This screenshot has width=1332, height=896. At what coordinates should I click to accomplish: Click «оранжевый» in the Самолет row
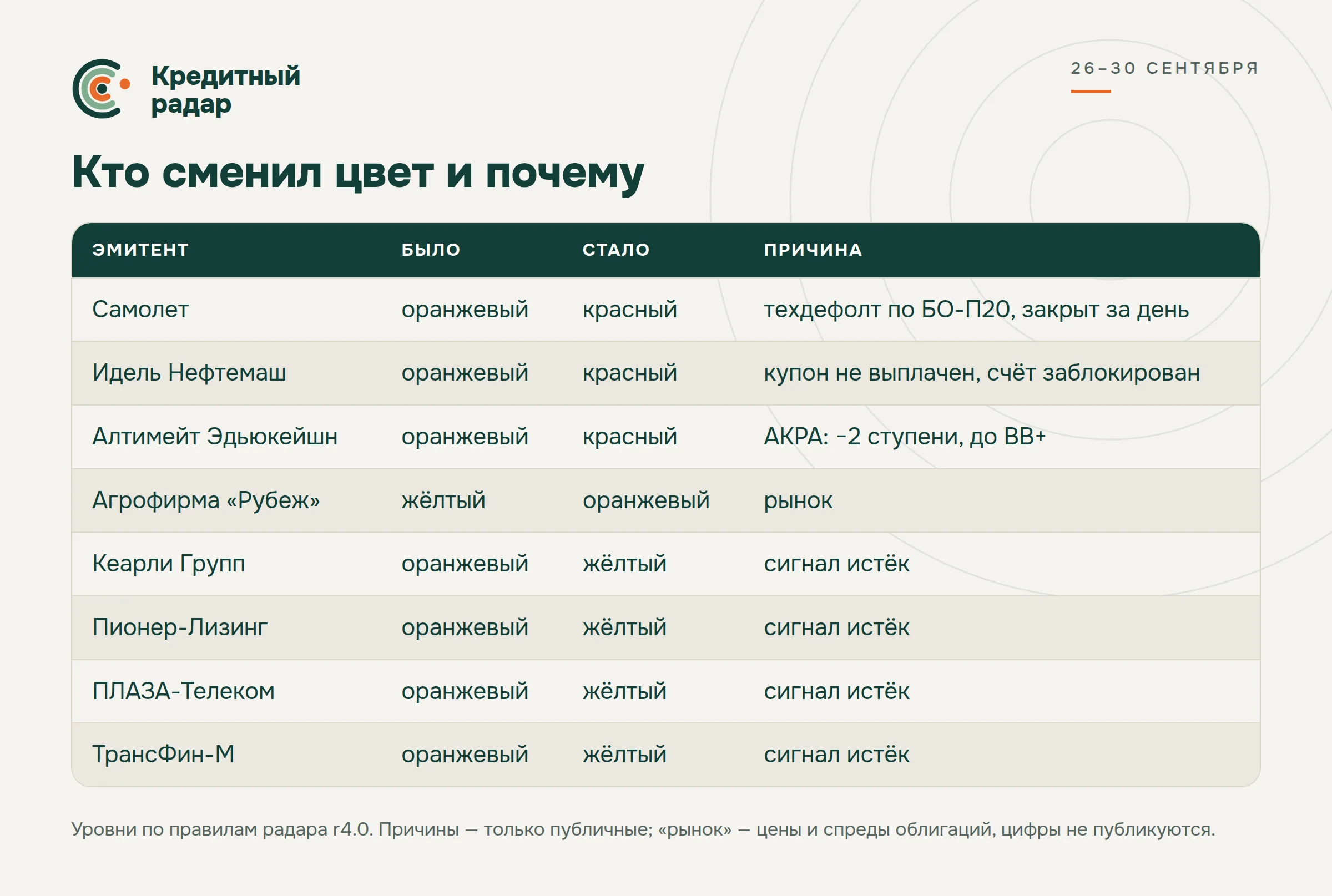click(x=465, y=310)
